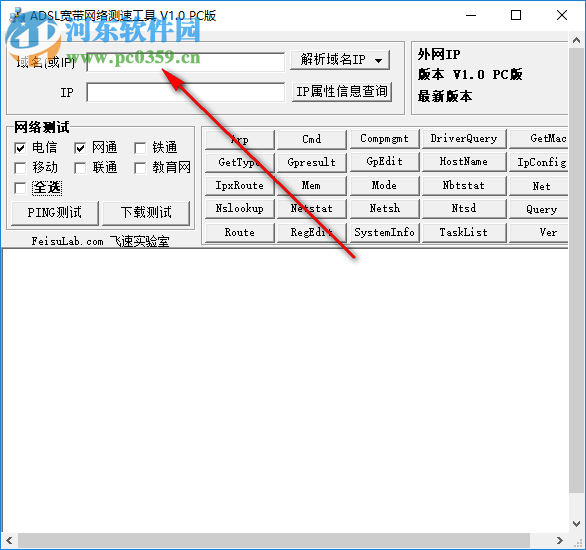Run the SystemInfo button
Viewport: 586px width, 550px height.
click(385, 233)
